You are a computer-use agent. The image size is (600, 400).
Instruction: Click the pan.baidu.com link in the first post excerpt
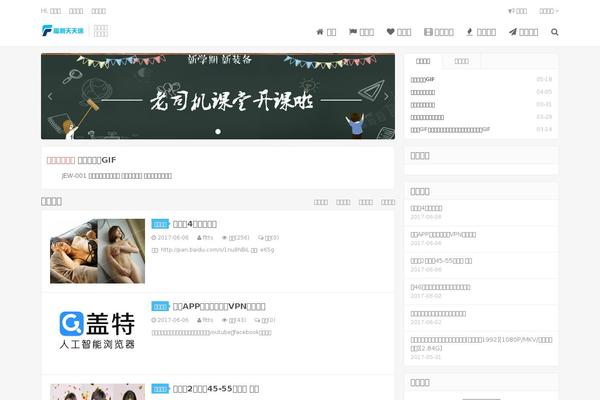point(205,250)
